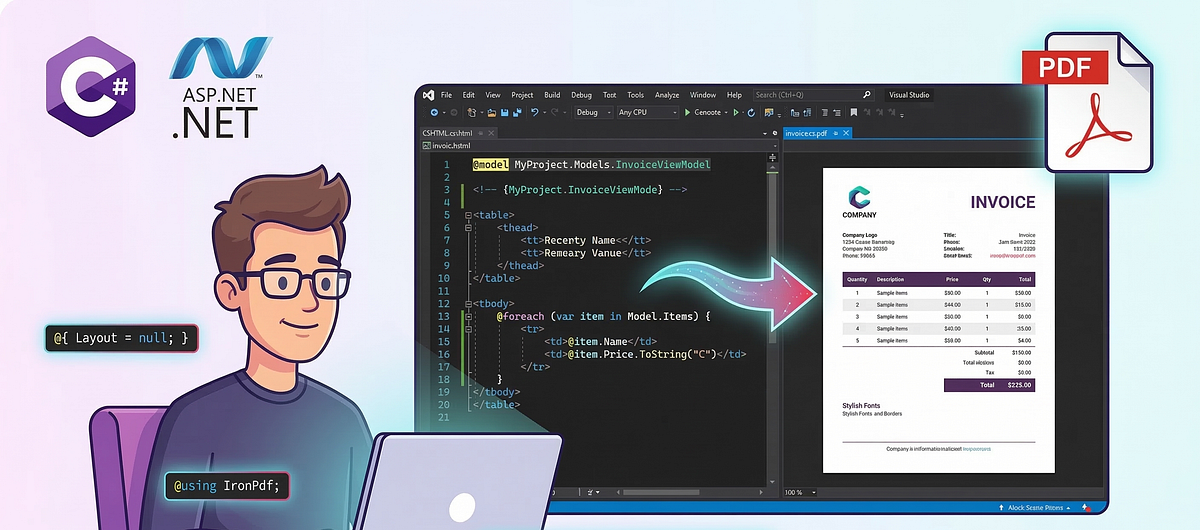Click the navigate backward toolbar icon

tap(434, 112)
